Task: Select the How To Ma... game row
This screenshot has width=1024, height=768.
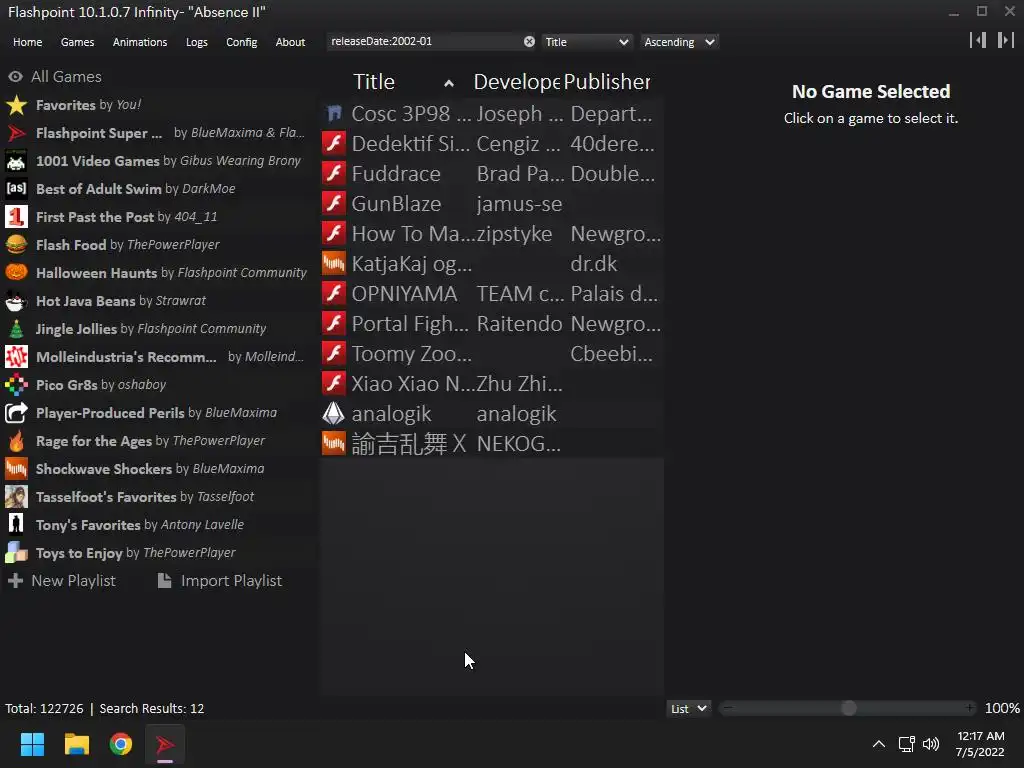Action: tap(492, 234)
